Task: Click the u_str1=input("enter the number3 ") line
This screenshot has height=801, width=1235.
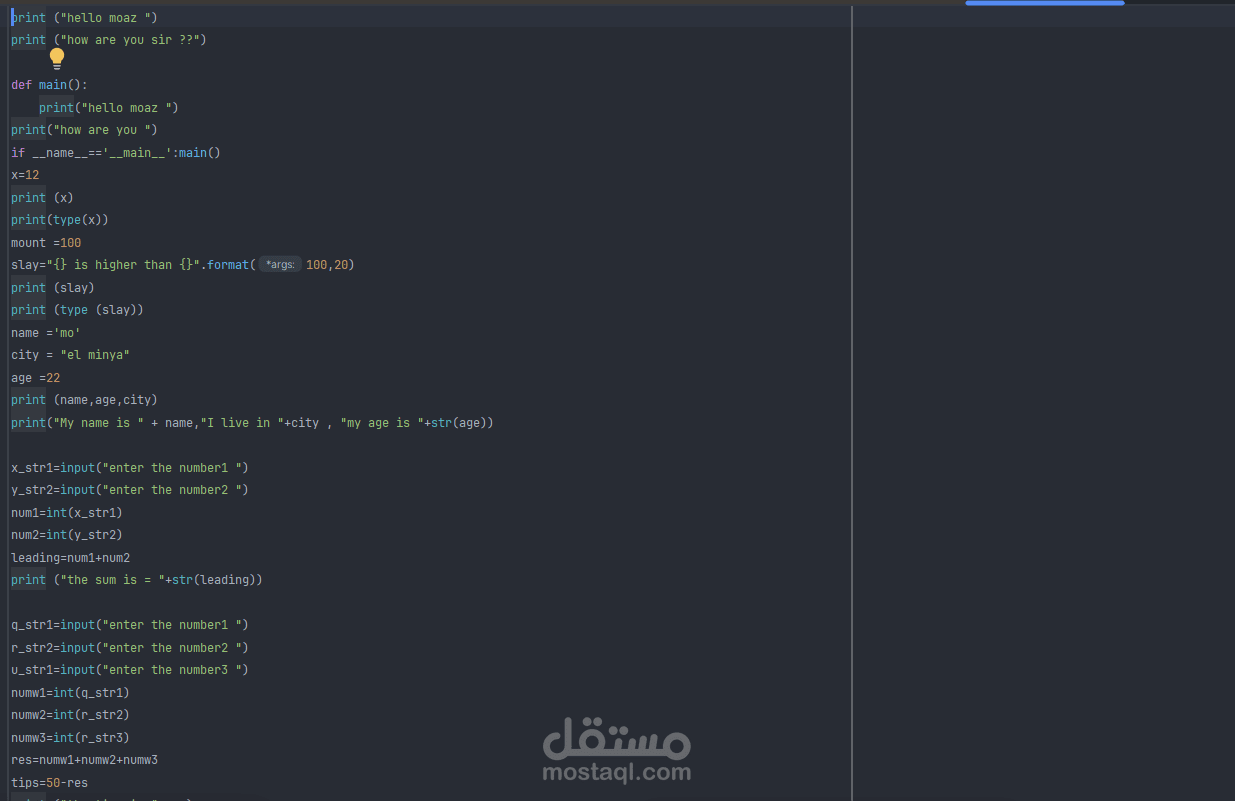Action: pyautogui.click(x=130, y=670)
